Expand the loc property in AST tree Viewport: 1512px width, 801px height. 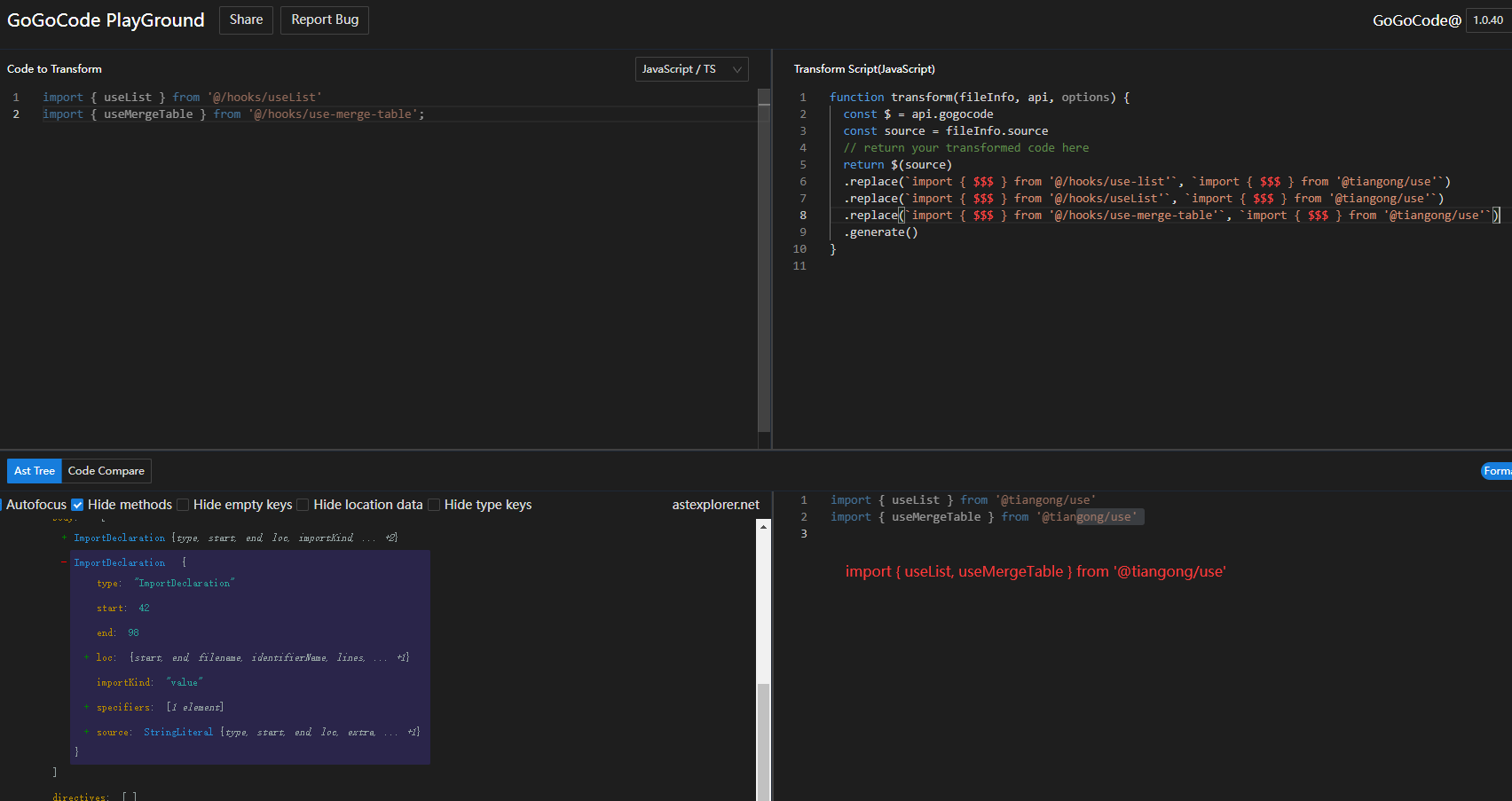tap(87, 657)
